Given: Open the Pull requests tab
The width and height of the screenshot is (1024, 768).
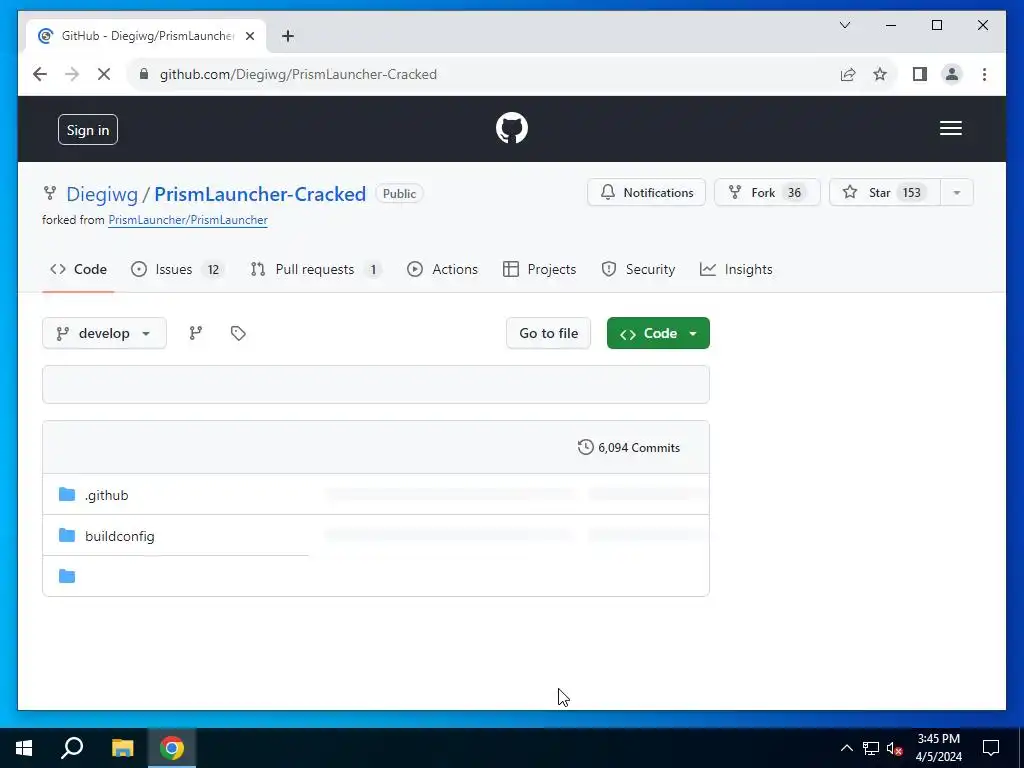Looking at the screenshot, I should point(315,269).
